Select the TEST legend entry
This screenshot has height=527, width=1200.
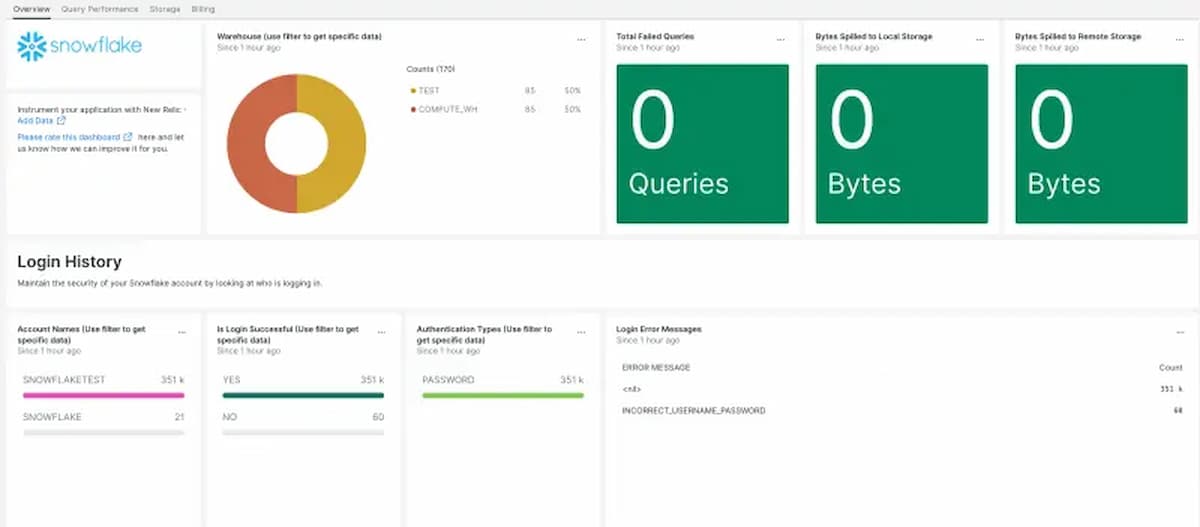(495, 91)
